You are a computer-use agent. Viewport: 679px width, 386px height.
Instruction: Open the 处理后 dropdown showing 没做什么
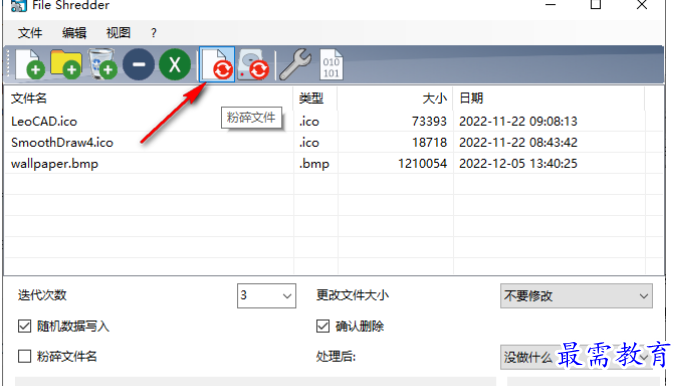576,357
